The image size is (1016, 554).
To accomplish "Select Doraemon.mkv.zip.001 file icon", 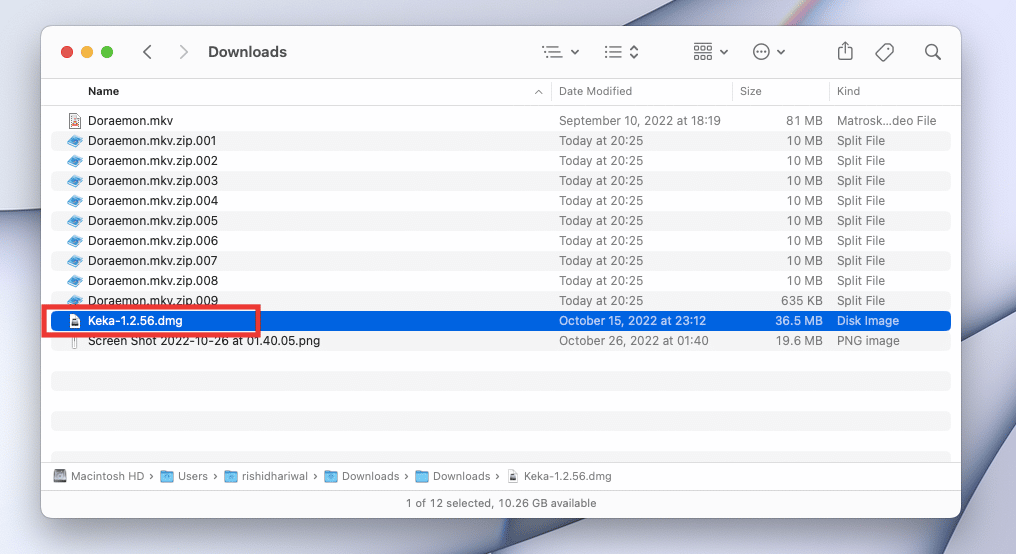I will [x=75, y=141].
